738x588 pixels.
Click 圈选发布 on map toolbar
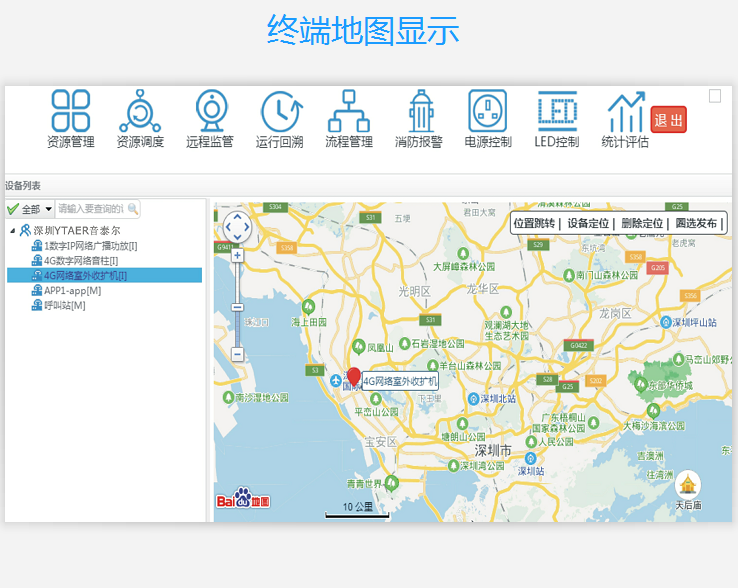click(x=696, y=223)
